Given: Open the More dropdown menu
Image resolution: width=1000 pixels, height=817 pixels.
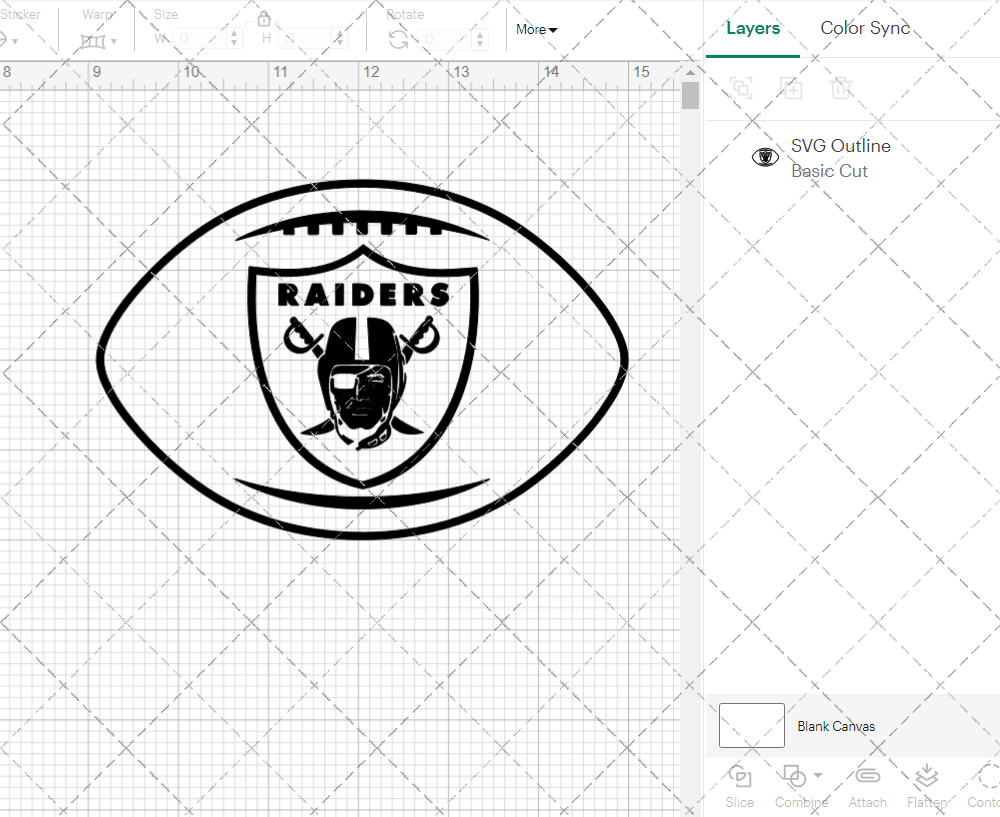Looking at the screenshot, I should 536,29.
